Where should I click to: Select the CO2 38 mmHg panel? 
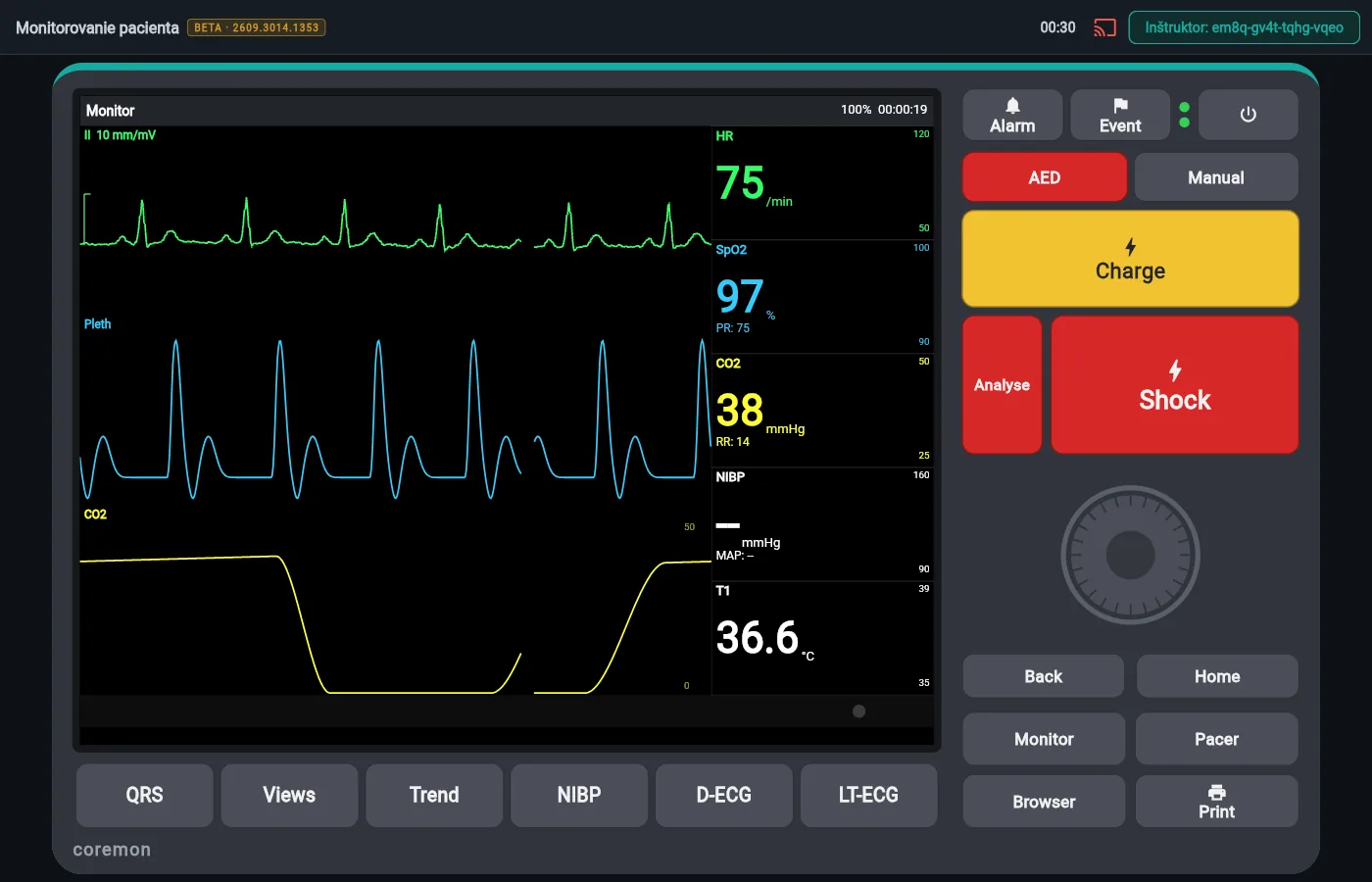pyautogui.click(x=822, y=410)
